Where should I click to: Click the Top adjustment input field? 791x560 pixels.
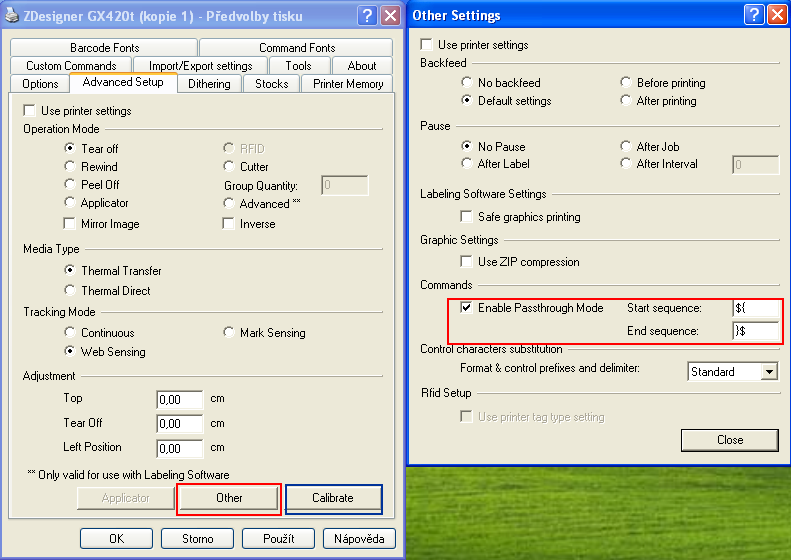click(180, 400)
